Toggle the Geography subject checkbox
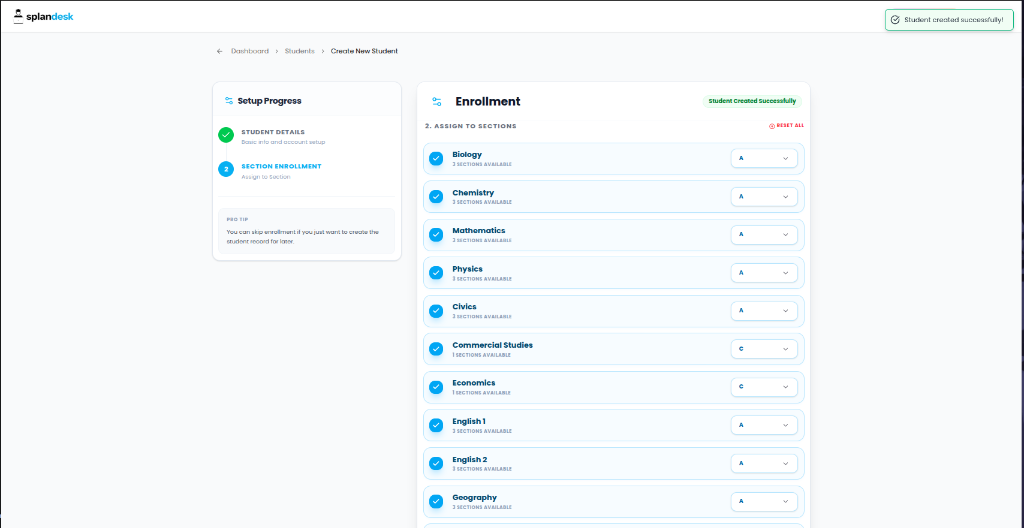This screenshot has width=1024, height=528. pyautogui.click(x=436, y=501)
